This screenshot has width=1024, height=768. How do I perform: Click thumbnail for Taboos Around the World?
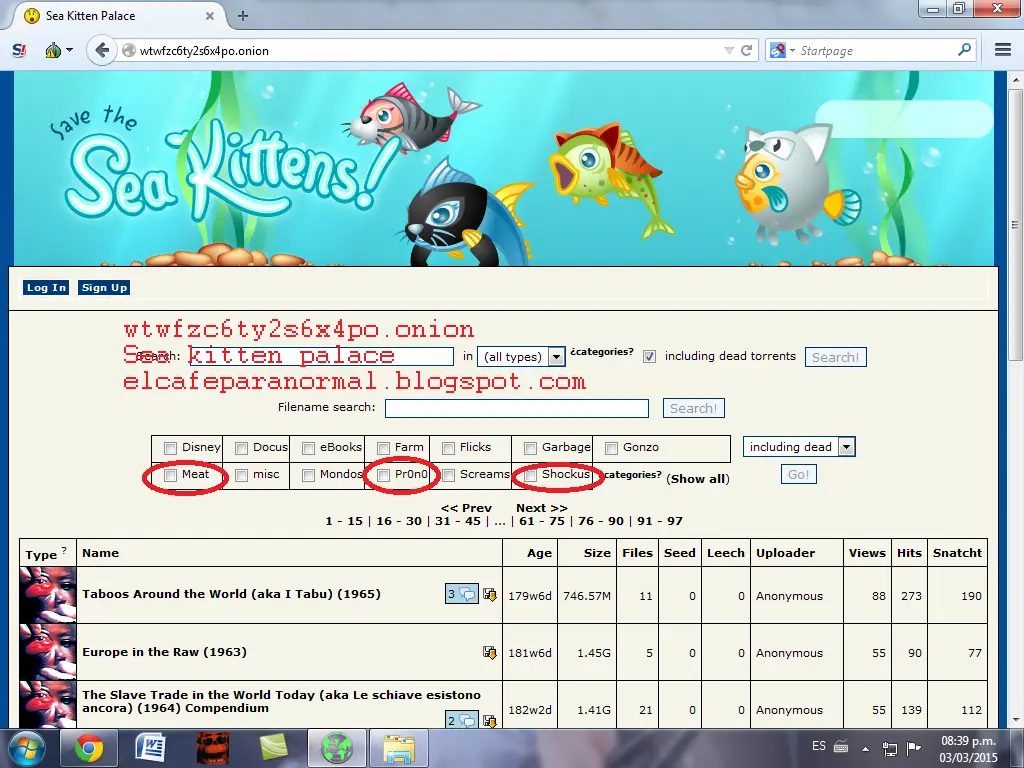coord(48,594)
